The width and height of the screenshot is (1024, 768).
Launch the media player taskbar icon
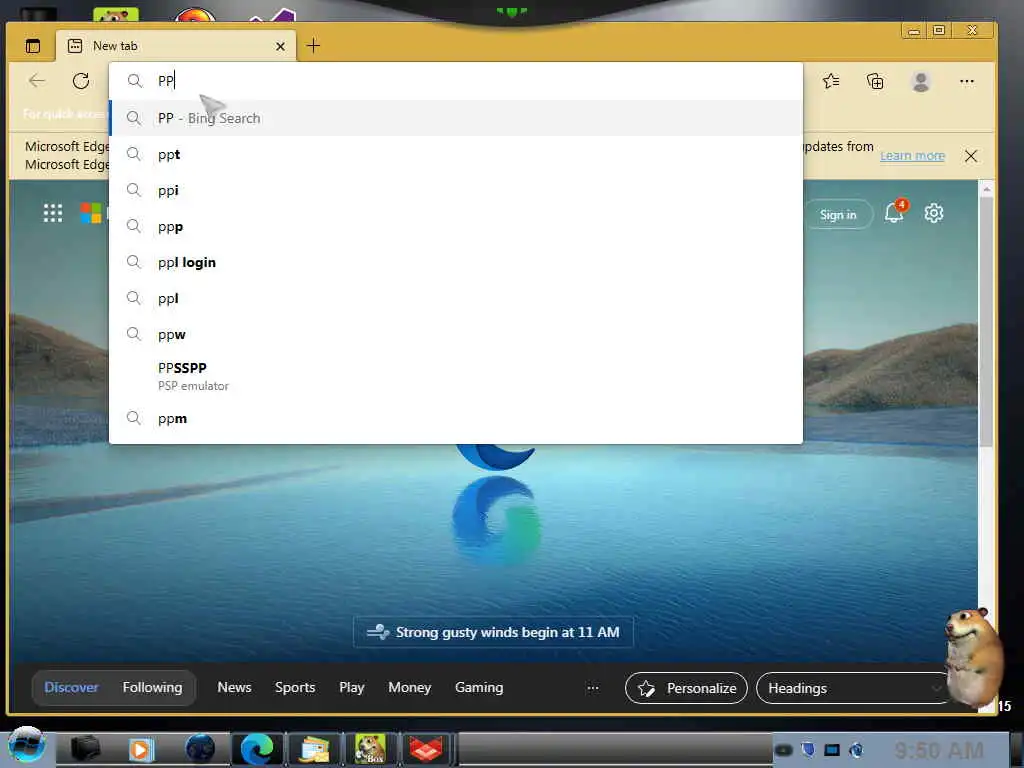click(141, 749)
